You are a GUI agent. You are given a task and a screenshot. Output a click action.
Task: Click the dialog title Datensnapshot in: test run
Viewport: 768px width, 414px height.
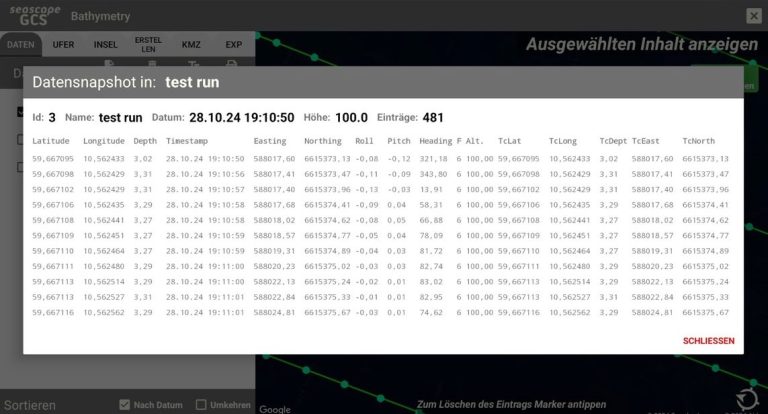[x=126, y=82]
